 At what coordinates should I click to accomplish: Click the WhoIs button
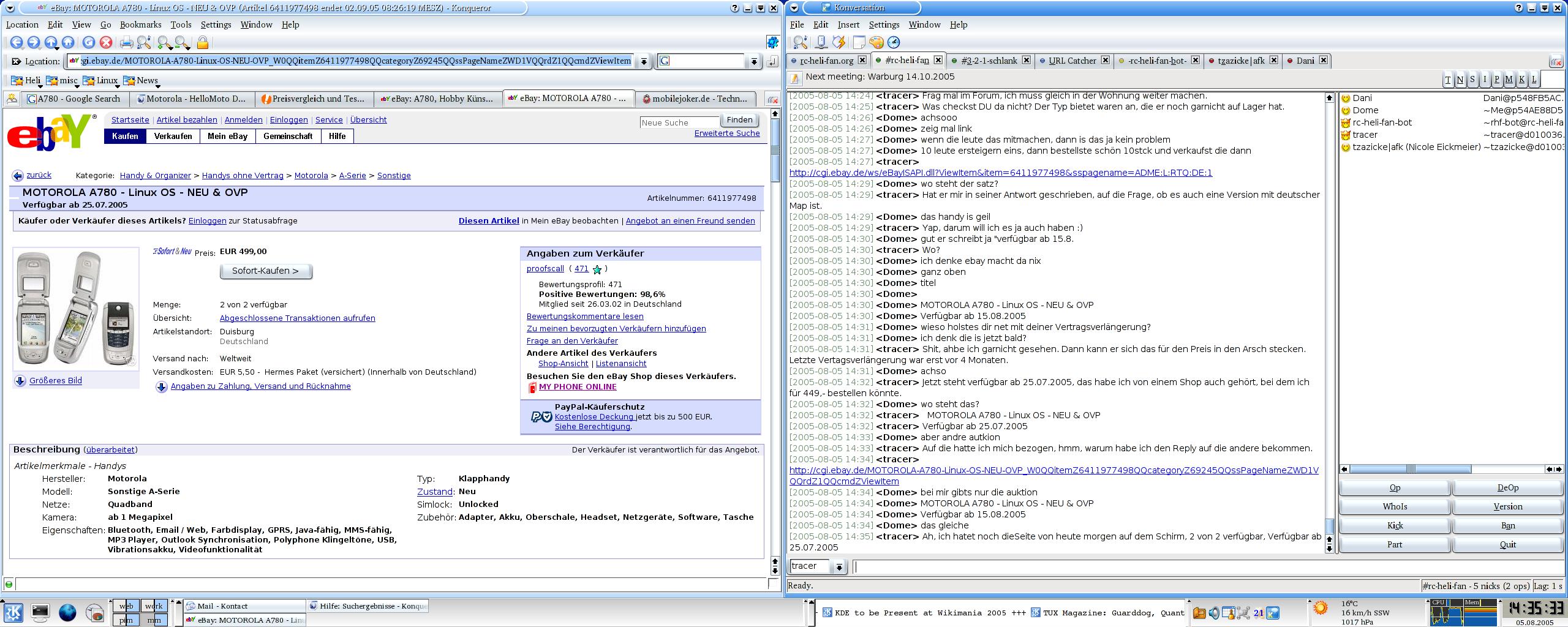pos(1395,507)
